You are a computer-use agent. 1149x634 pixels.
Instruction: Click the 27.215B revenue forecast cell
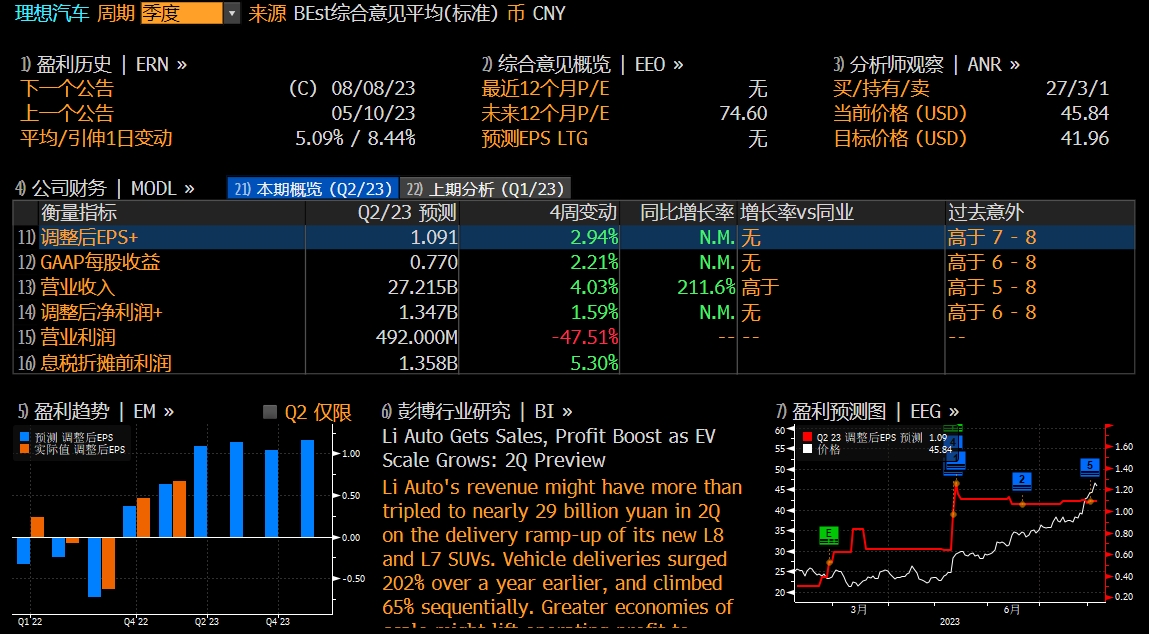[423, 287]
